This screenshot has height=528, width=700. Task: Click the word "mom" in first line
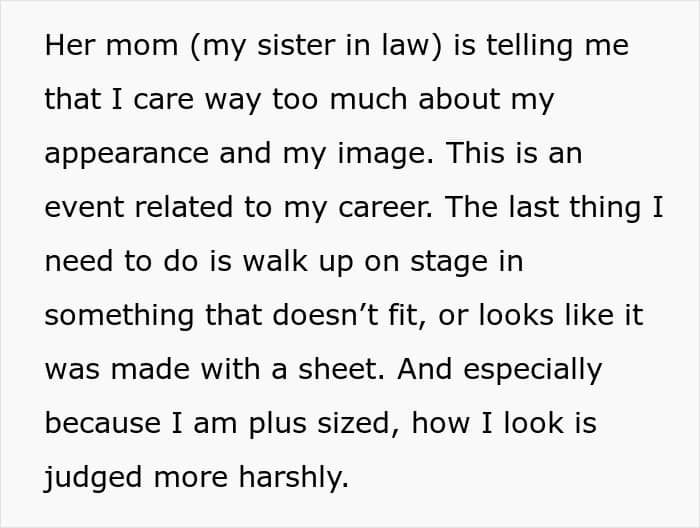[142, 47]
